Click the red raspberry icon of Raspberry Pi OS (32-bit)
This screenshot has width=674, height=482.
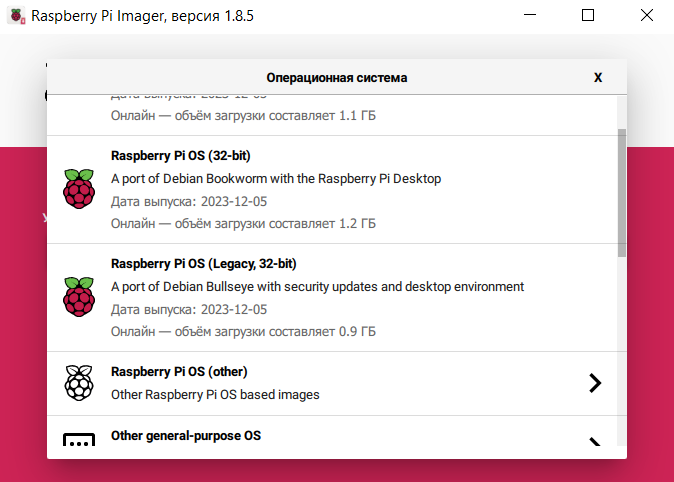pos(79,189)
